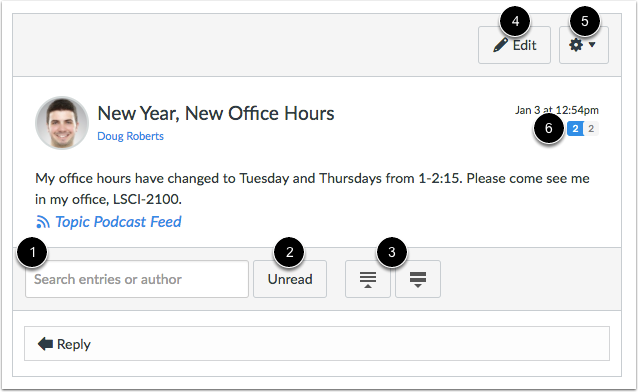
Task: Click the office hours announcement body text
Action: point(312,188)
